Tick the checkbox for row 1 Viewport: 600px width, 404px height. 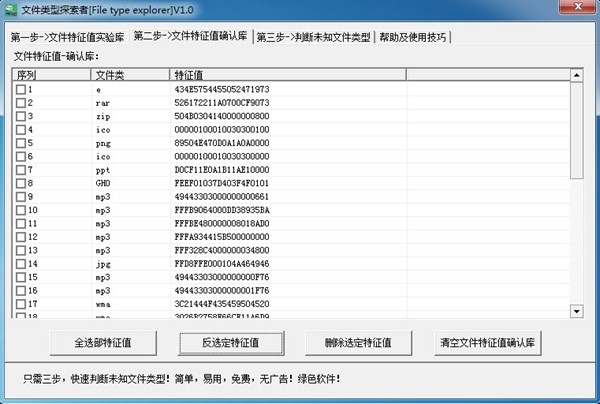tap(21, 90)
